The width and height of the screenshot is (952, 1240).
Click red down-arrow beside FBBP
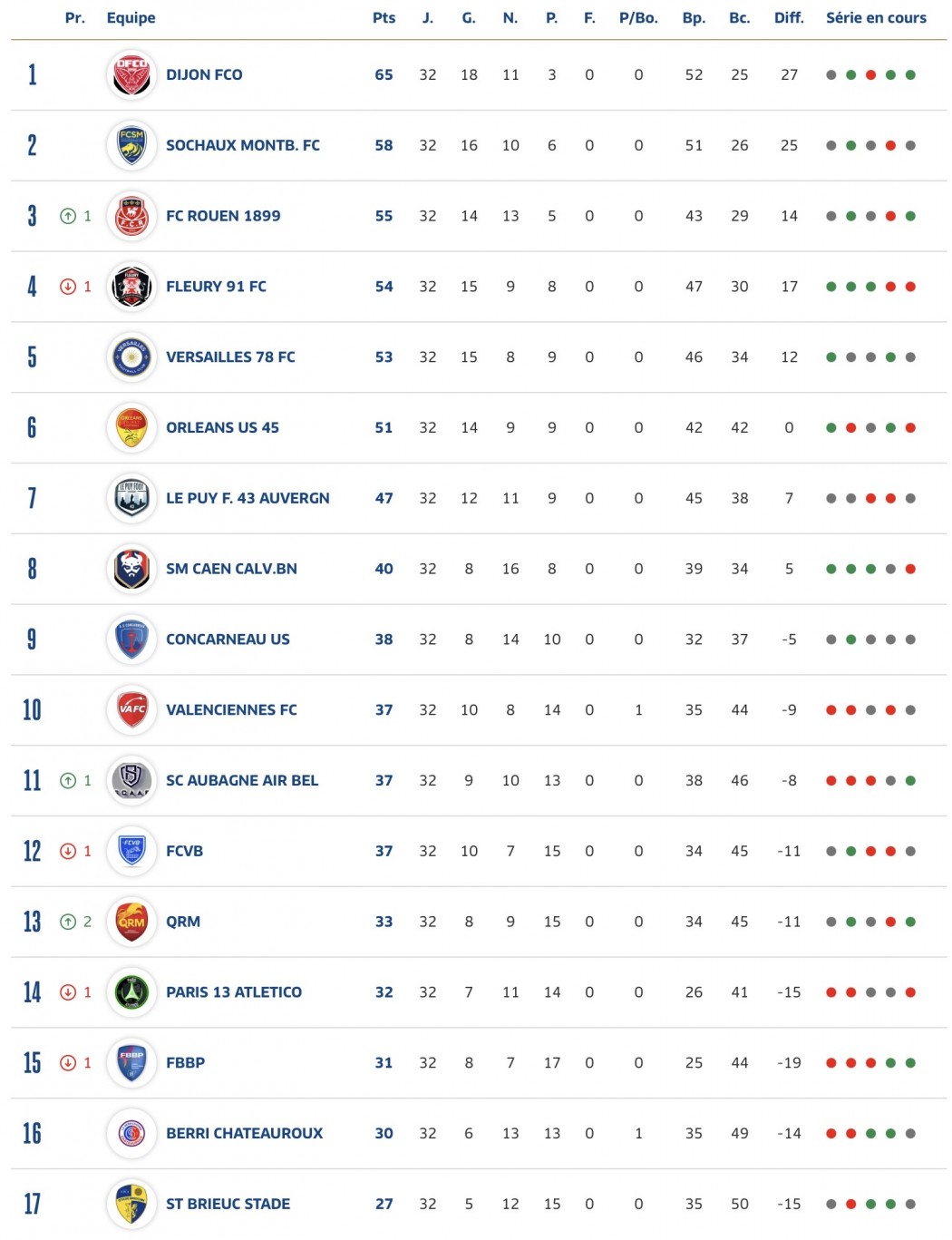(68, 1063)
